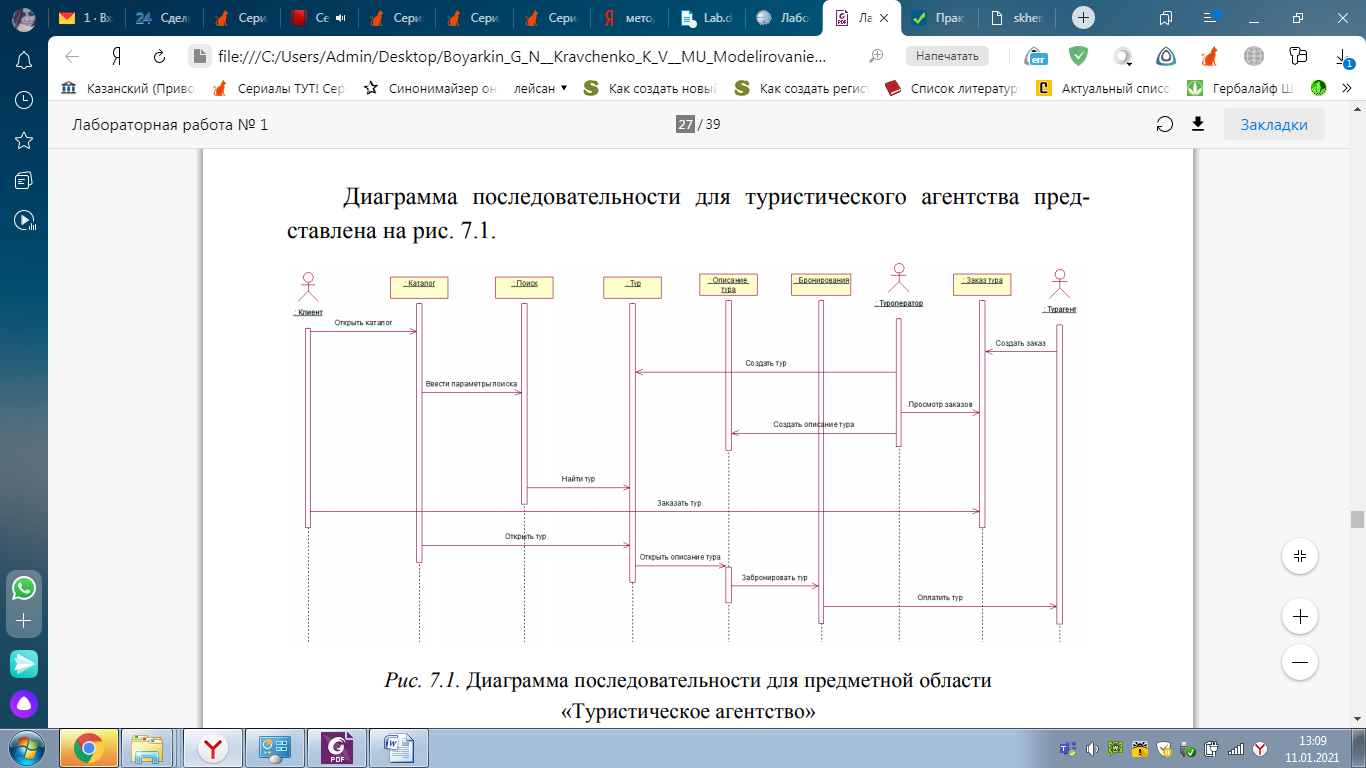Reload the current page
This screenshot has width=1366, height=768.
click(x=159, y=56)
